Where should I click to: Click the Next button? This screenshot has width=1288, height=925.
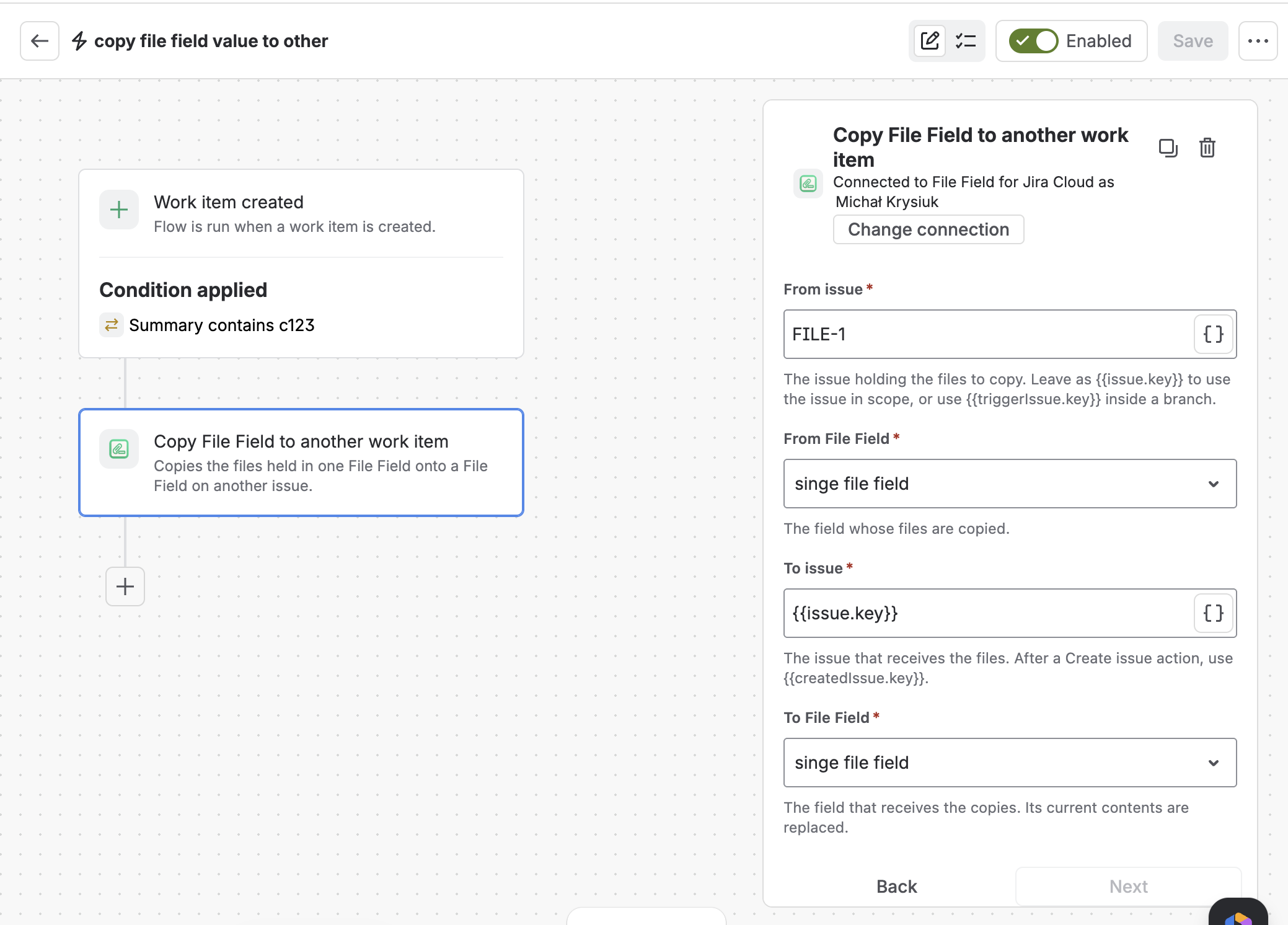pos(1128,887)
